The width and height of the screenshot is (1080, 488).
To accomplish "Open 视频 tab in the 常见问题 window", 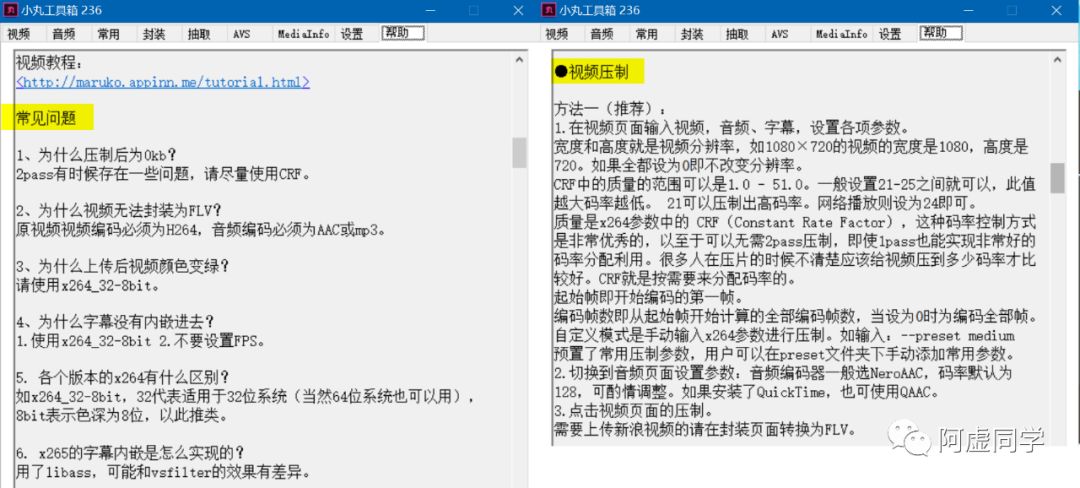I will 19,34.
